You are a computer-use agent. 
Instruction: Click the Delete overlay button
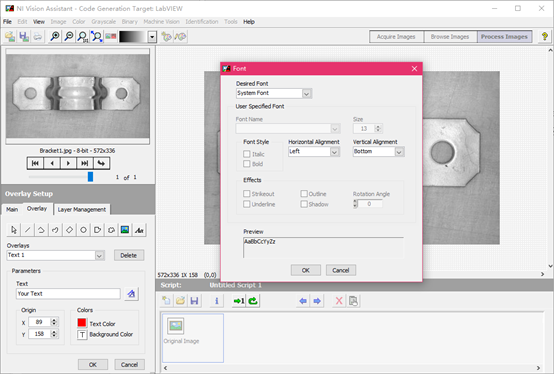[x=129, y=255]
